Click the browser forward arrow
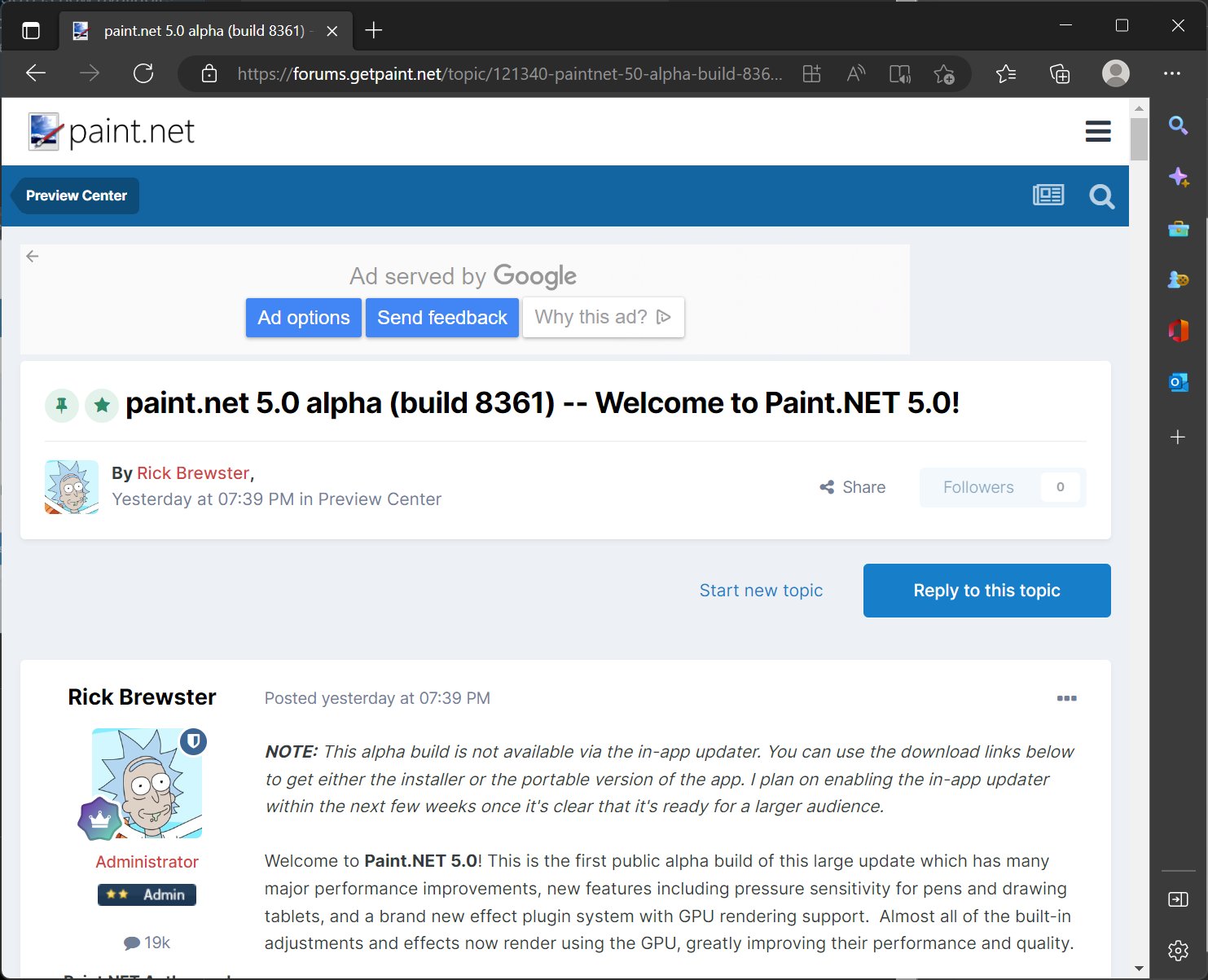 click(90, 73)
